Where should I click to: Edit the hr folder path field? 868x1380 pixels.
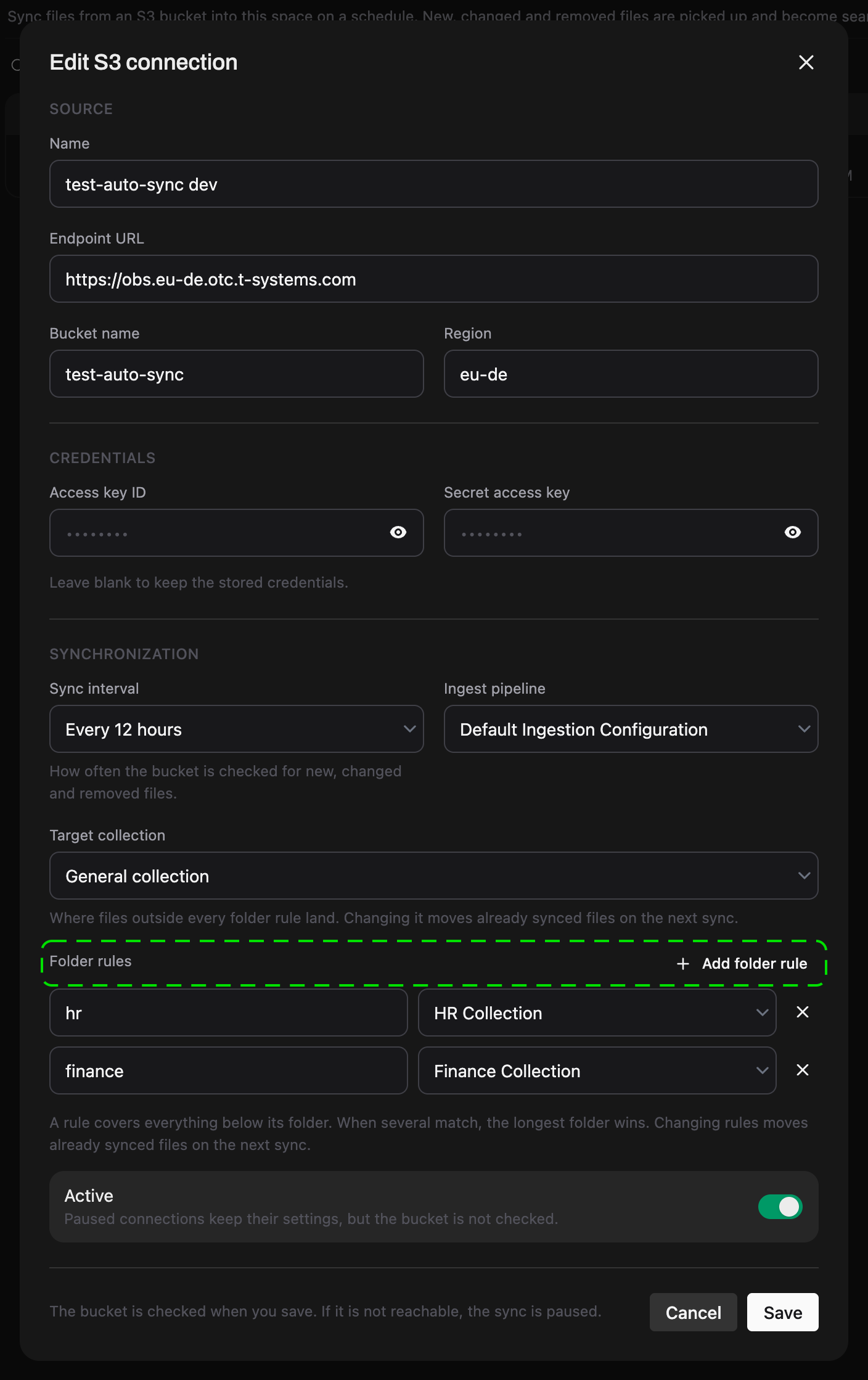[x=229, y=1012]
